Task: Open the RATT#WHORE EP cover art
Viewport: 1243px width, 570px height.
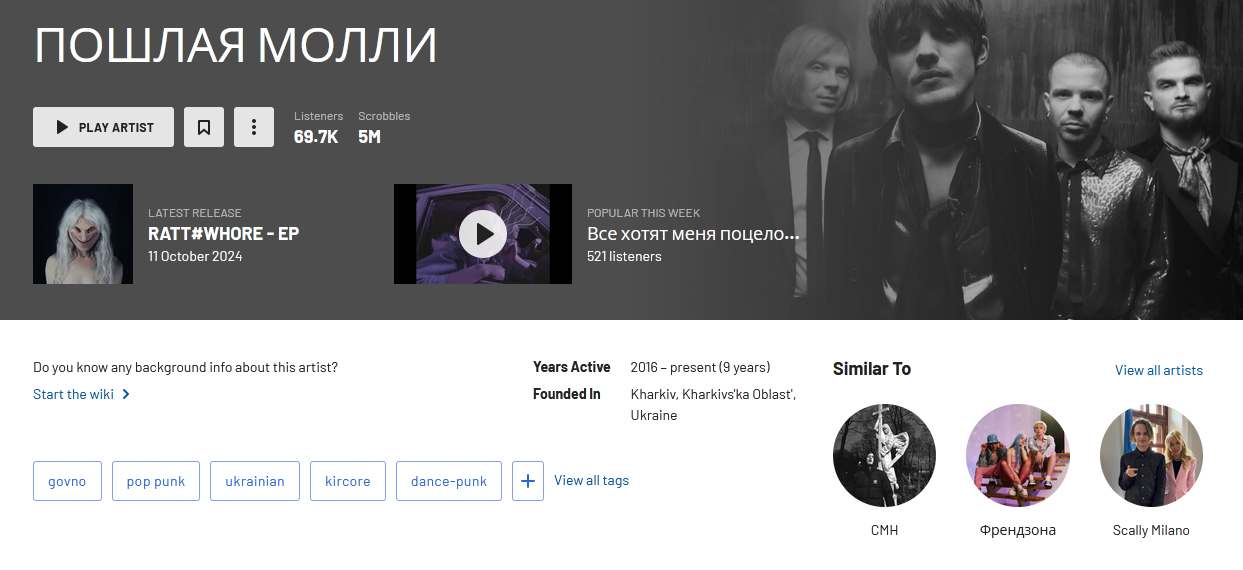Action: pyautogui.click(x=83, y=234)
